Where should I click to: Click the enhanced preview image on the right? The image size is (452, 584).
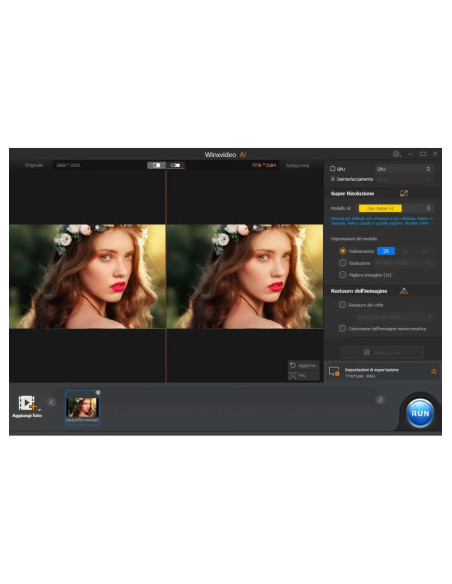click(245, 276)
